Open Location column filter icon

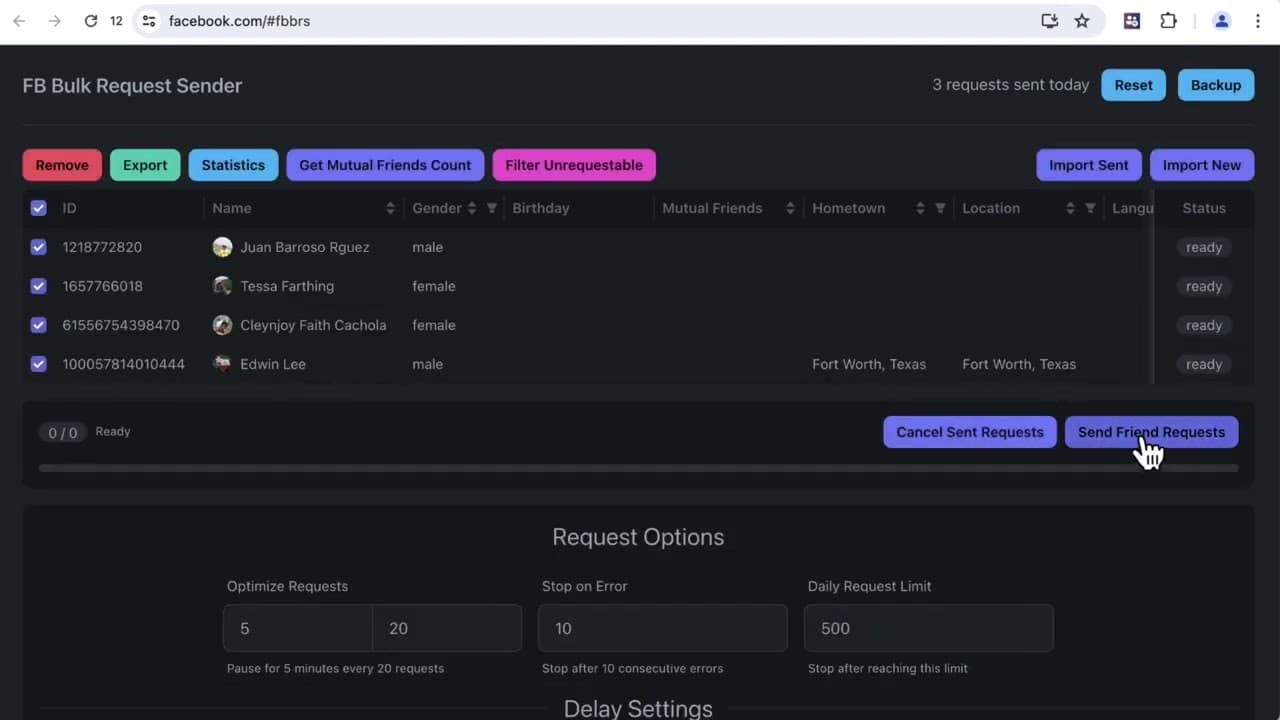[x=1090, y=208]
